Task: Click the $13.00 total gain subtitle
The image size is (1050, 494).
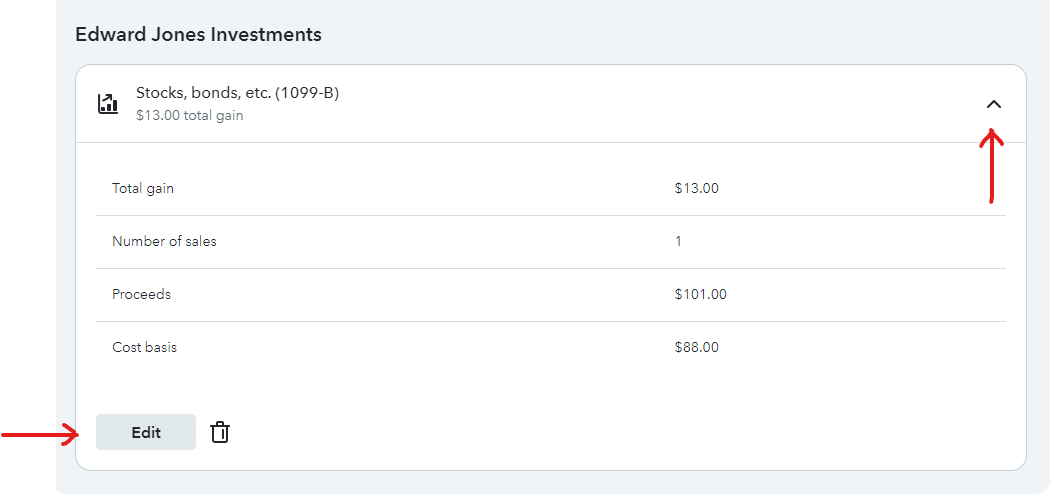Action: (x=190, y=115)
